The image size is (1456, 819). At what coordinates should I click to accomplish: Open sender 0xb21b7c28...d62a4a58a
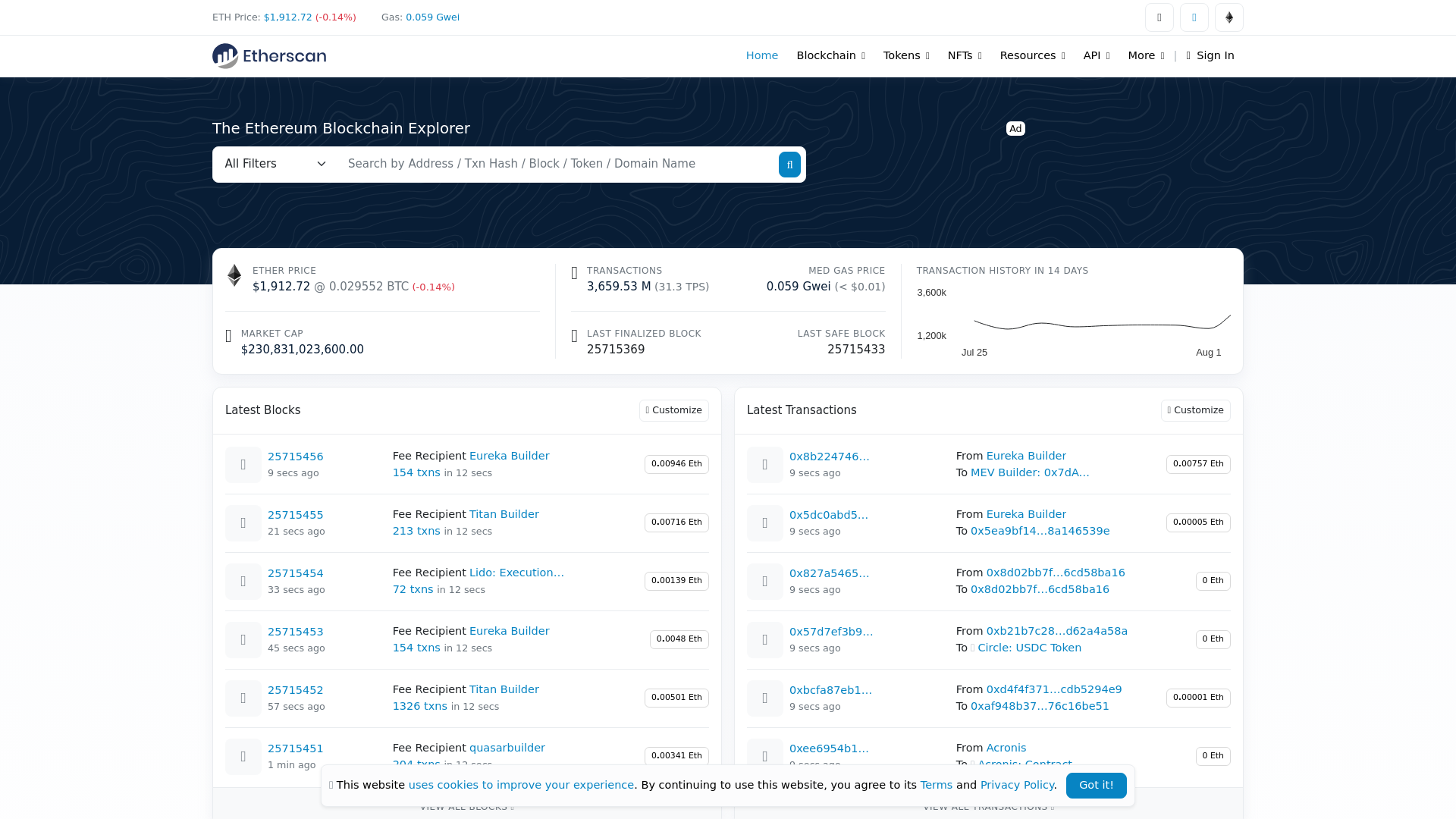coord(1057,631)
